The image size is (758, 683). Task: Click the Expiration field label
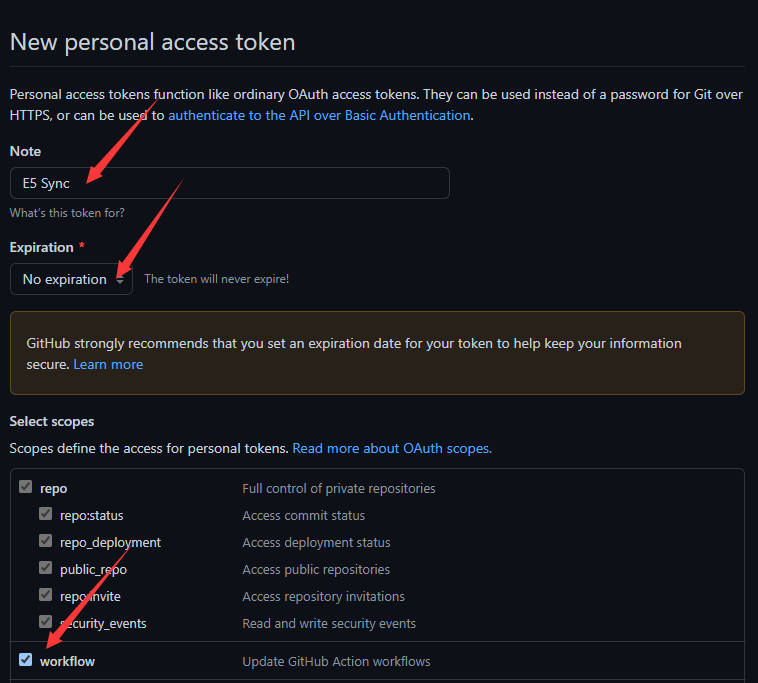pos(41,247)
